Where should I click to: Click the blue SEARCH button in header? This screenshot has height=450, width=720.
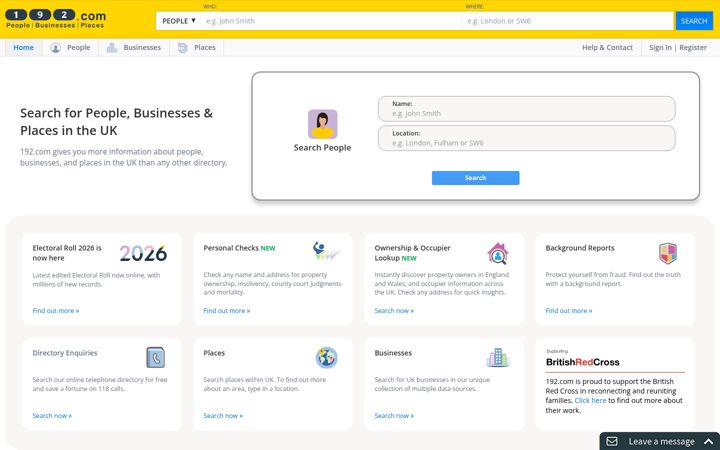(694, 21)
